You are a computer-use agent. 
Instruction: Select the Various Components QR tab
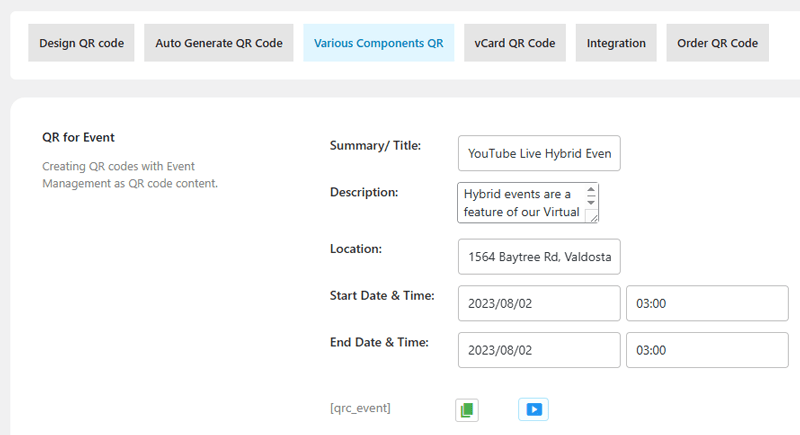coord(378,43)
